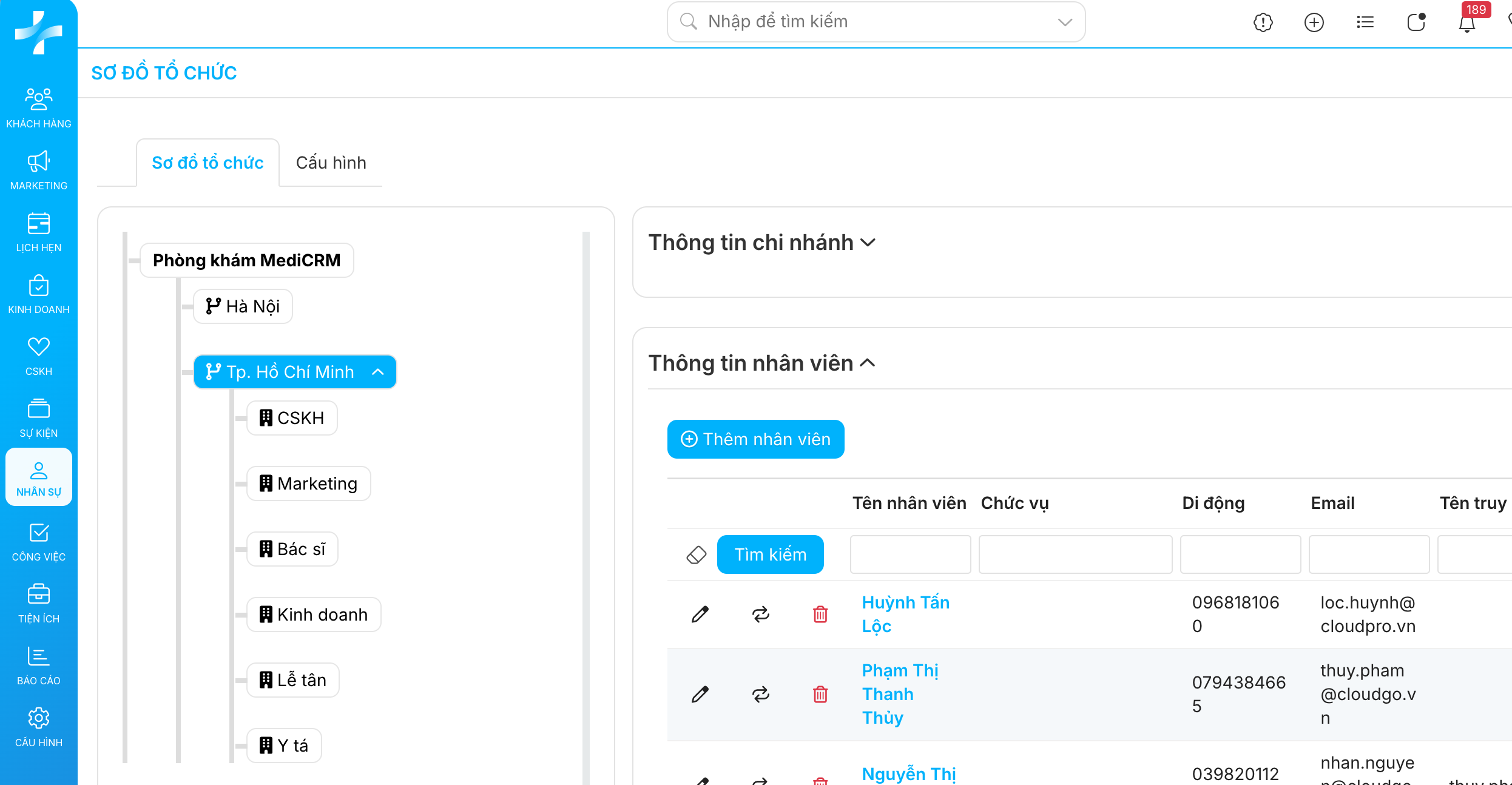Collapse the Thông tin nhân viên section
This screenshot has height=785, width=1512.
[868, 363]
